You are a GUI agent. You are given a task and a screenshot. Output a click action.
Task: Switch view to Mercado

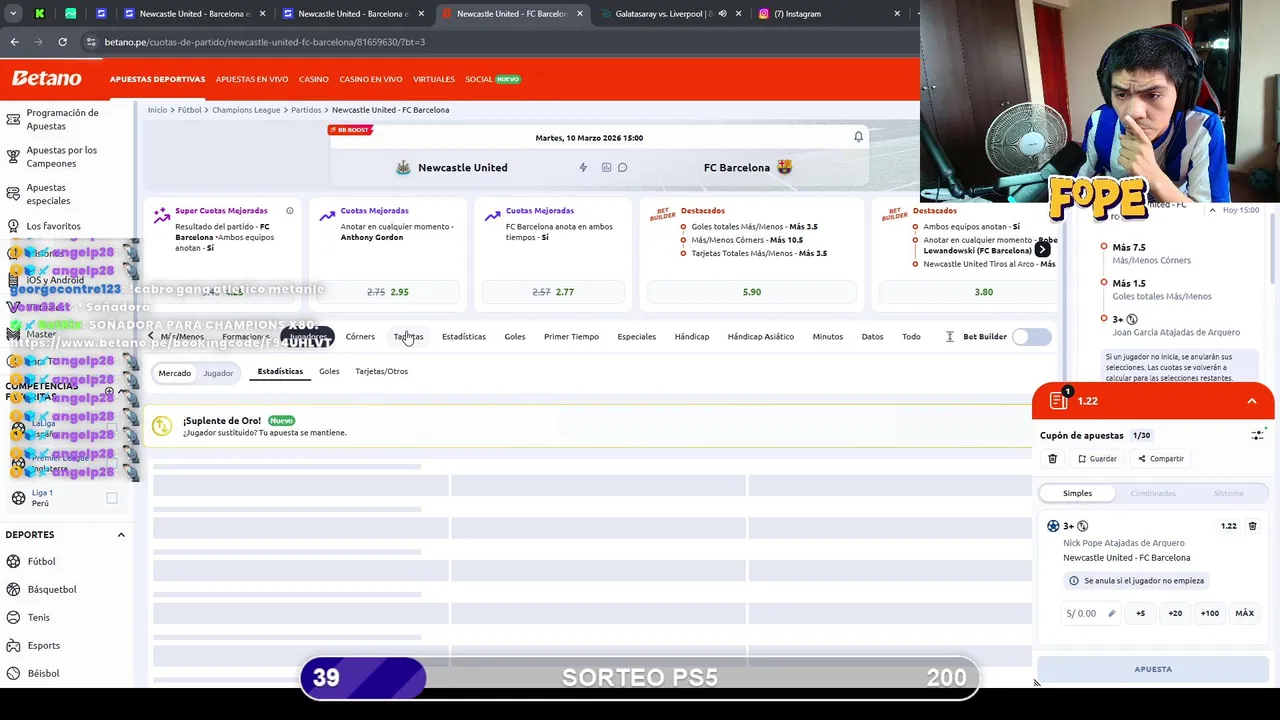pyautogui.click(x=174, y=373)
